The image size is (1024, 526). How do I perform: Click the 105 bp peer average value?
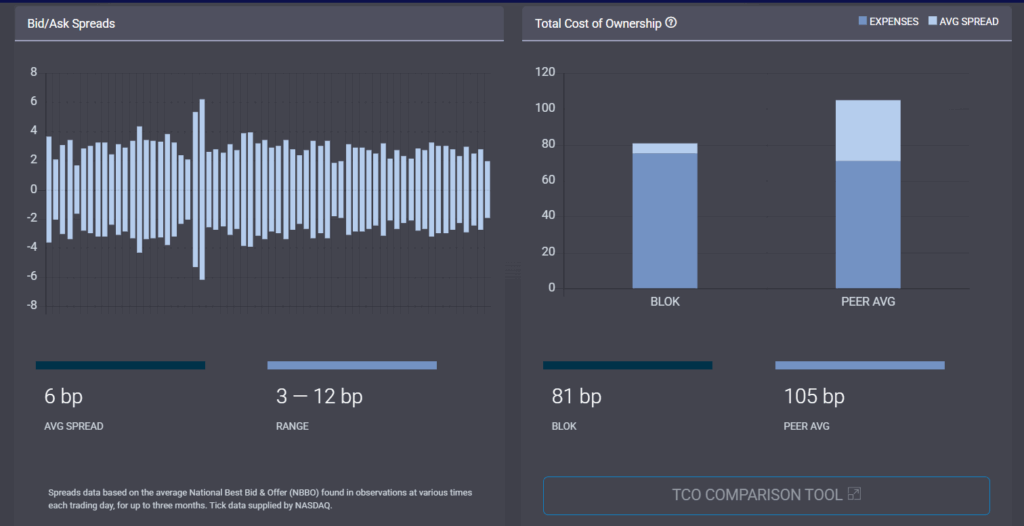point(814,396)
